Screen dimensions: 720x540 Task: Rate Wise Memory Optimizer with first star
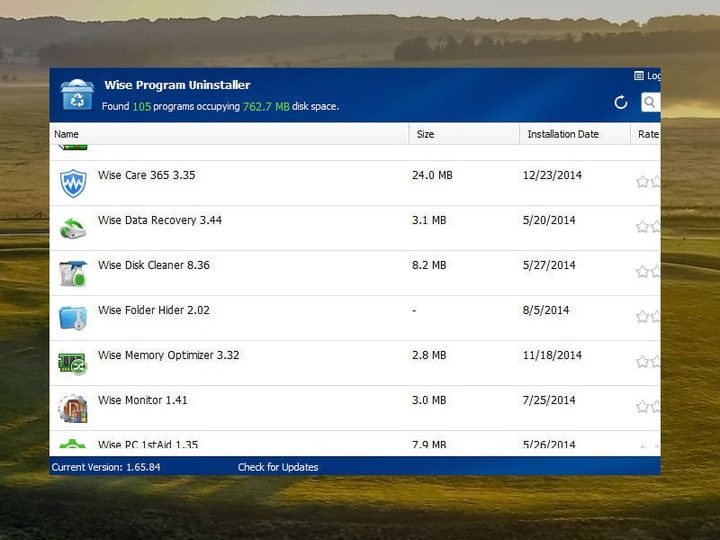(643, 362)
